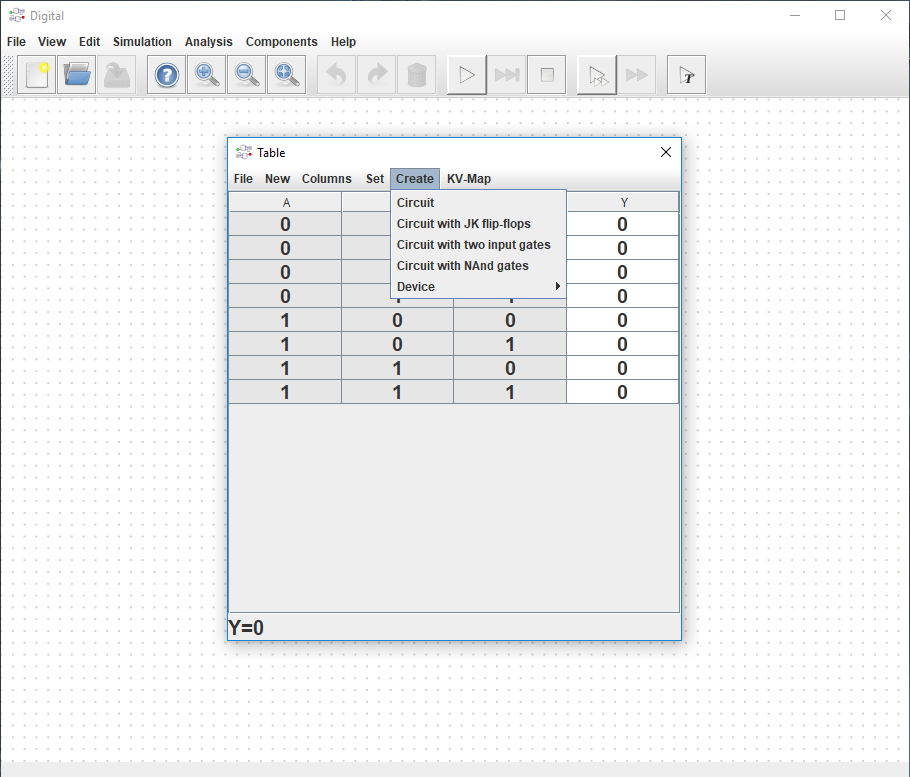Open the KV-Map menu
910x777 pixels.
(469, 179)
